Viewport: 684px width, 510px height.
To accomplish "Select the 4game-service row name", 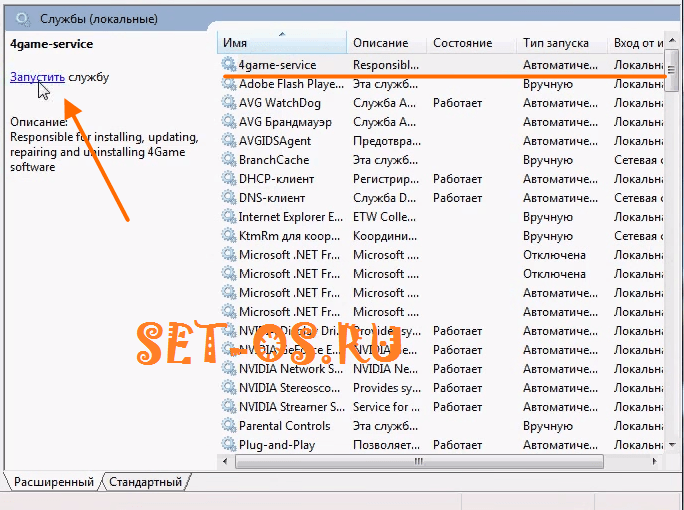I will [277, 65].
